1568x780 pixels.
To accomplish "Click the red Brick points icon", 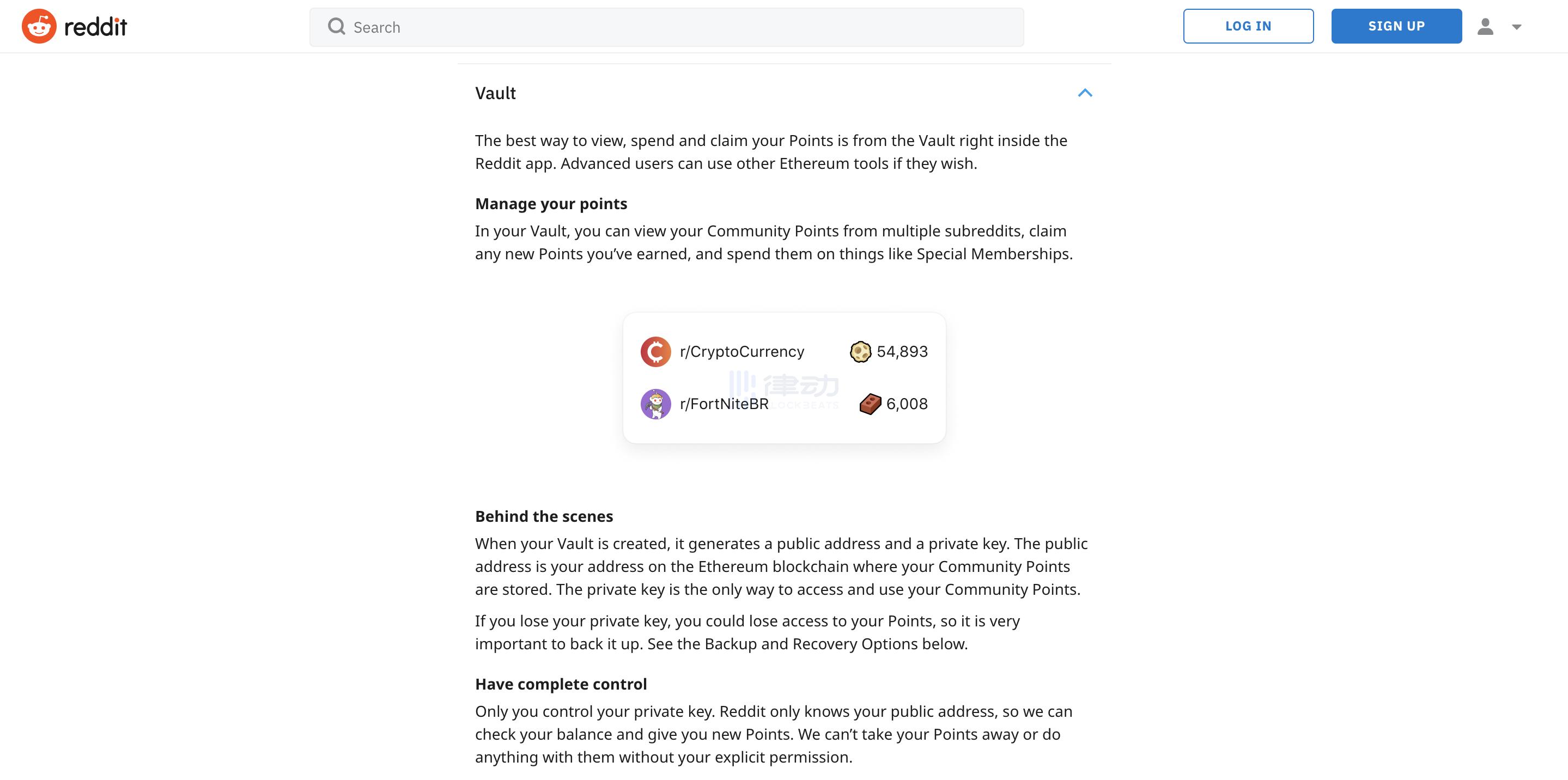I will pyautogui.click(x=870, y=404).
